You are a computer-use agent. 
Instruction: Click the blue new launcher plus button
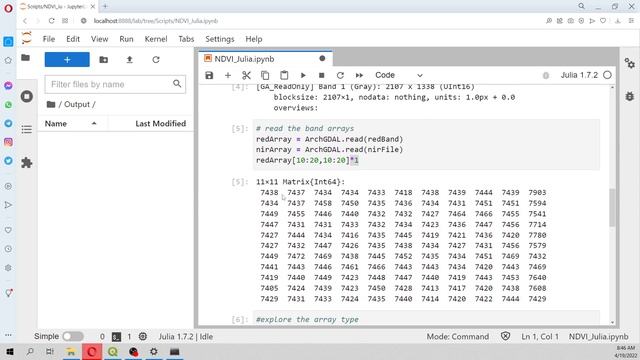(x=67, y=60)
